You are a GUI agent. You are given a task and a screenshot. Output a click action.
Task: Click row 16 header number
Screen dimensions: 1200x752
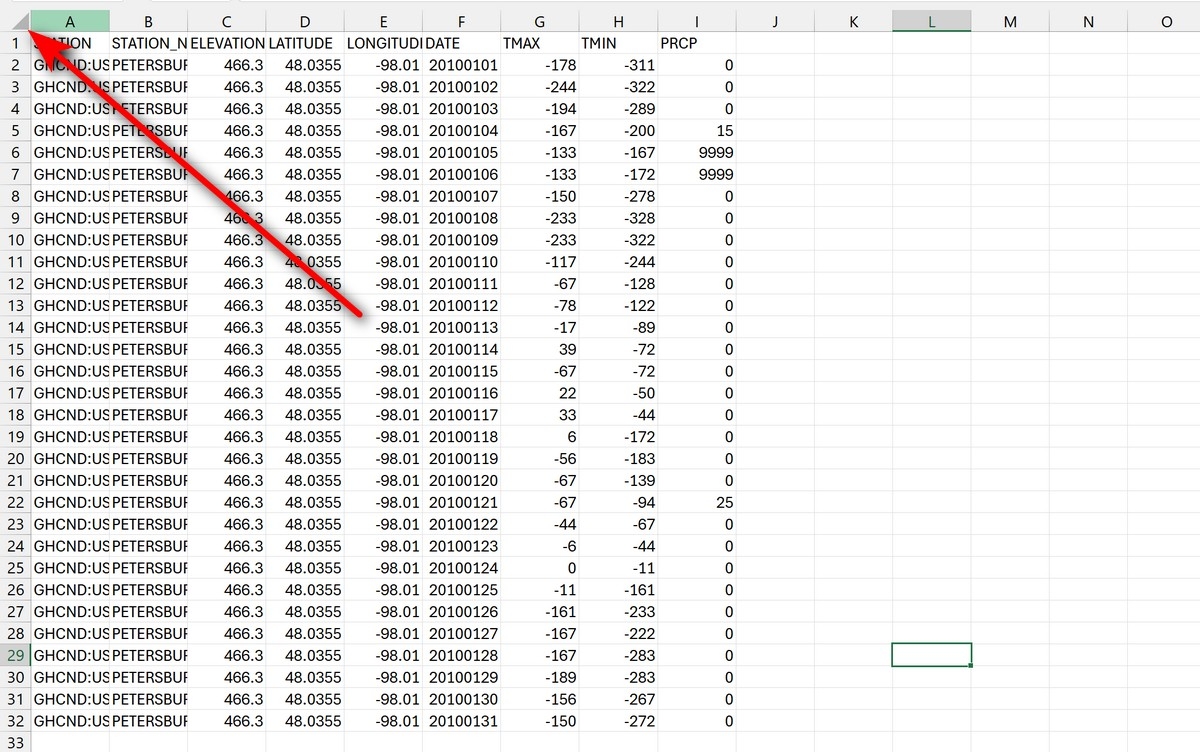point(15,371)
